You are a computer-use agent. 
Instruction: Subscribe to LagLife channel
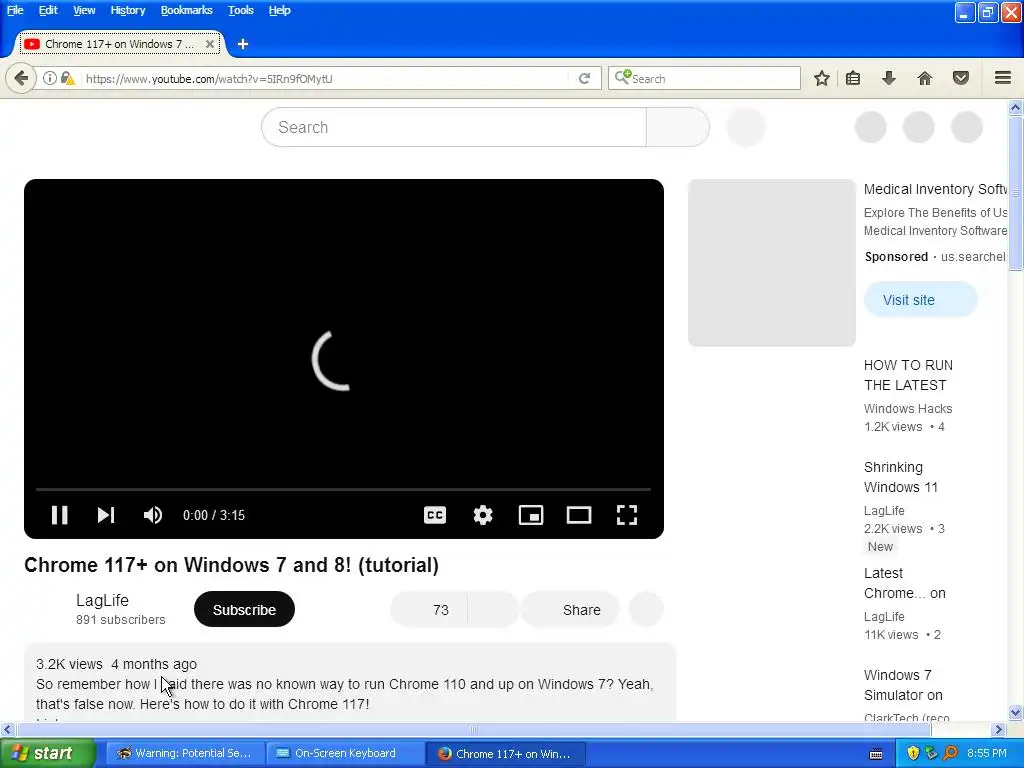point(244,609)
